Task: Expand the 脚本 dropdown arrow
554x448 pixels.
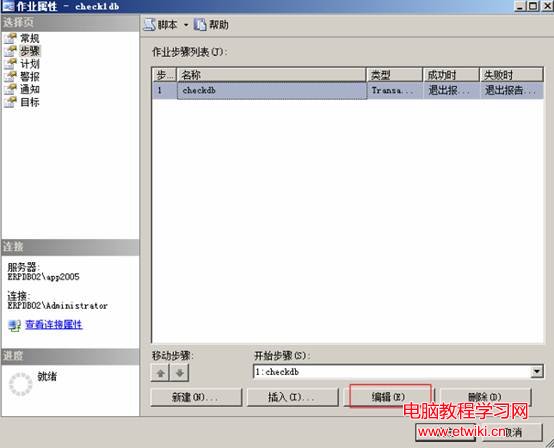Action: pos(186,25)
